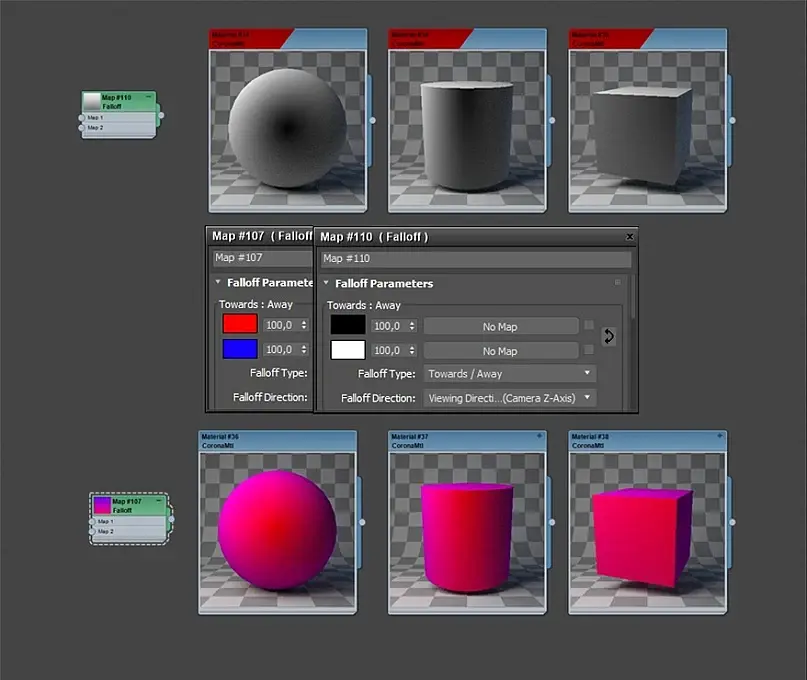This screenshot has height=680, width=807.
Task: Click spinner arrows of blue swatch 100,0 value
Action: click(x=304, y=350)
